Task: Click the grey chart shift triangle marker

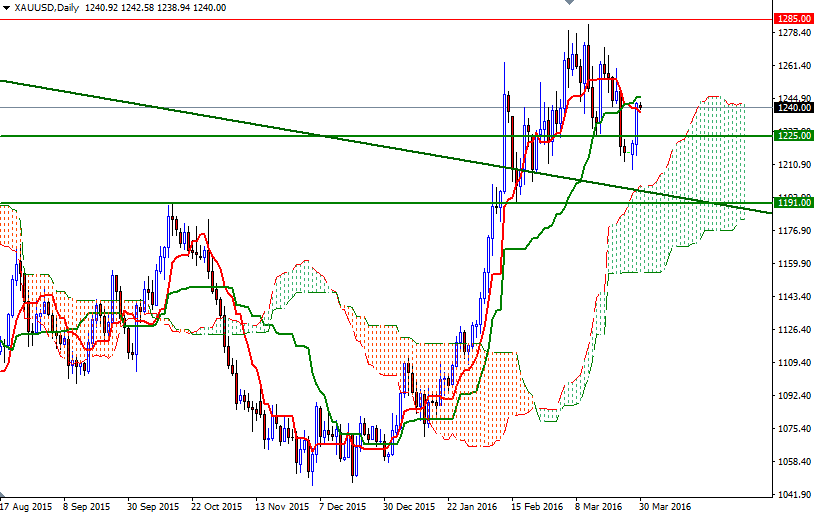Action: (x=569, y=2)
